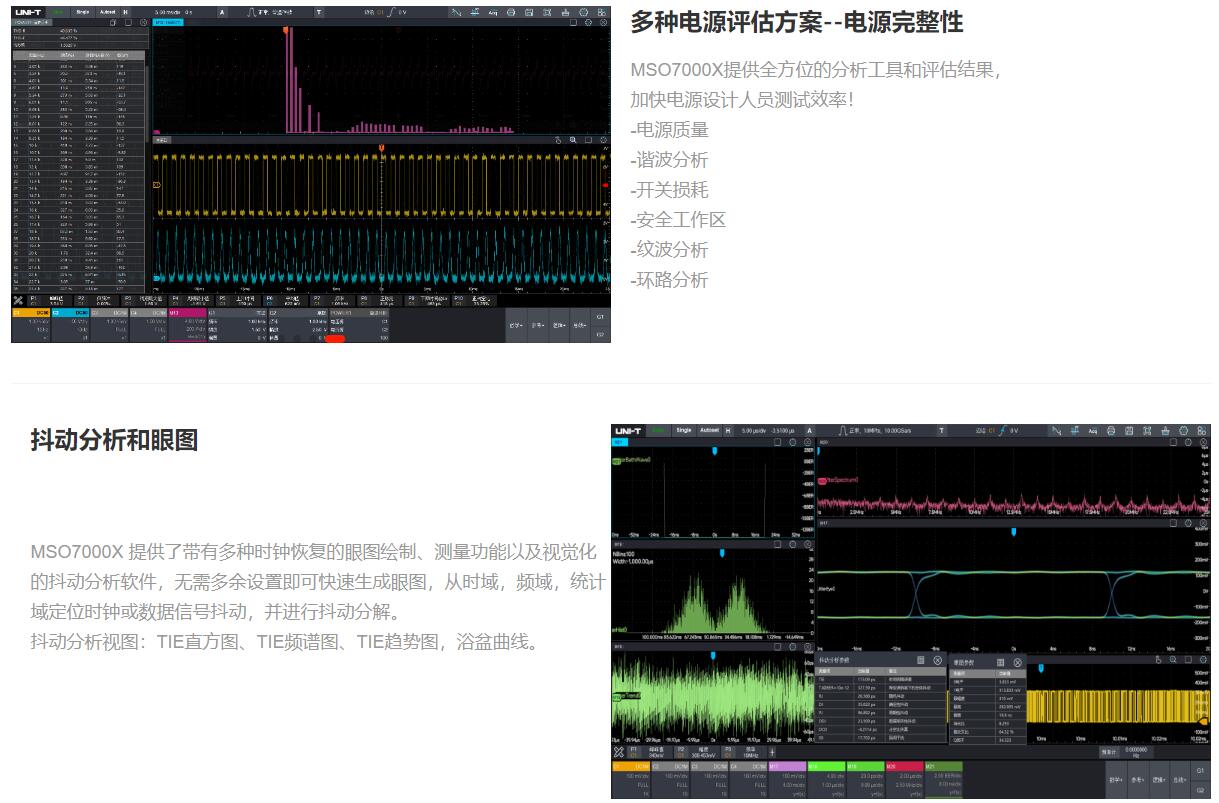Open 数学 dropdown in jitter-analysis scope
The width and height of the screenshot is (1219, 803).
click(1115, 779)
